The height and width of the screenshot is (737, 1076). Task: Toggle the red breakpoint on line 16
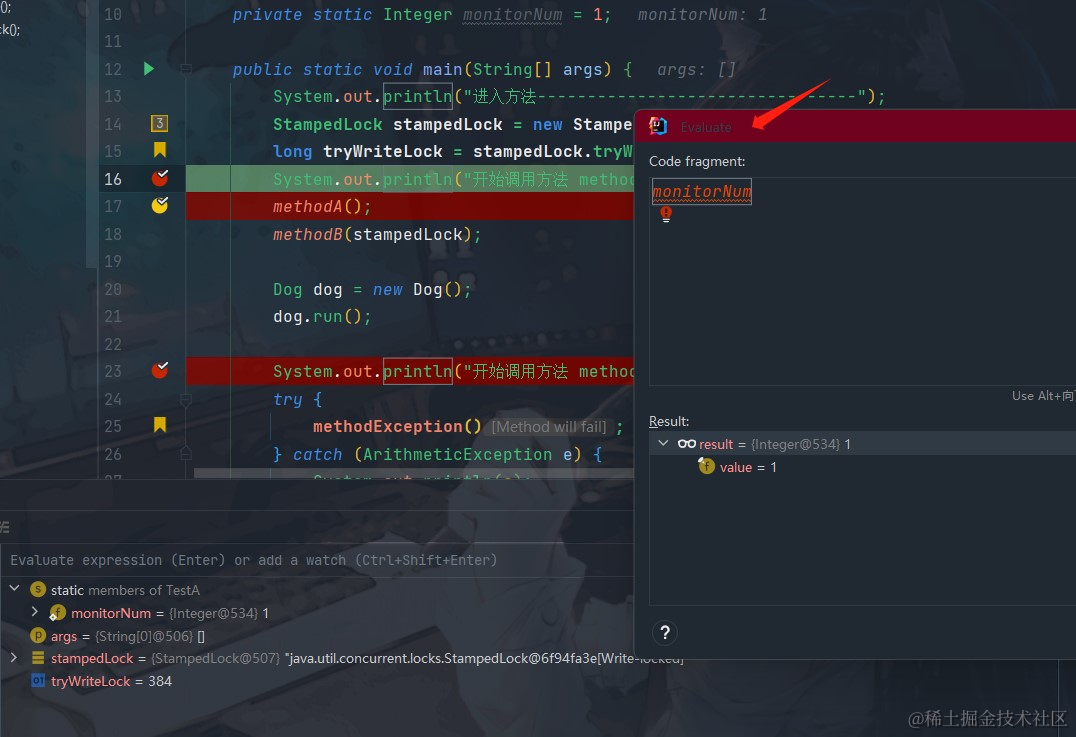click(160, 178)
